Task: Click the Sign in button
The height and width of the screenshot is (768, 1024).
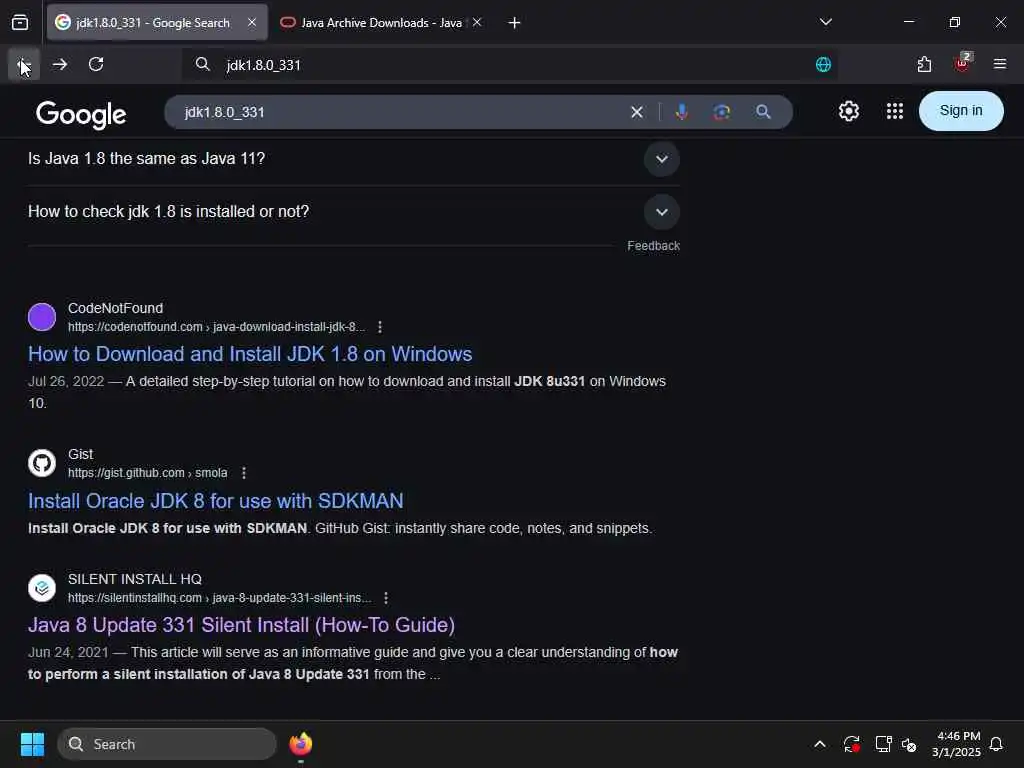Action: 961,111
